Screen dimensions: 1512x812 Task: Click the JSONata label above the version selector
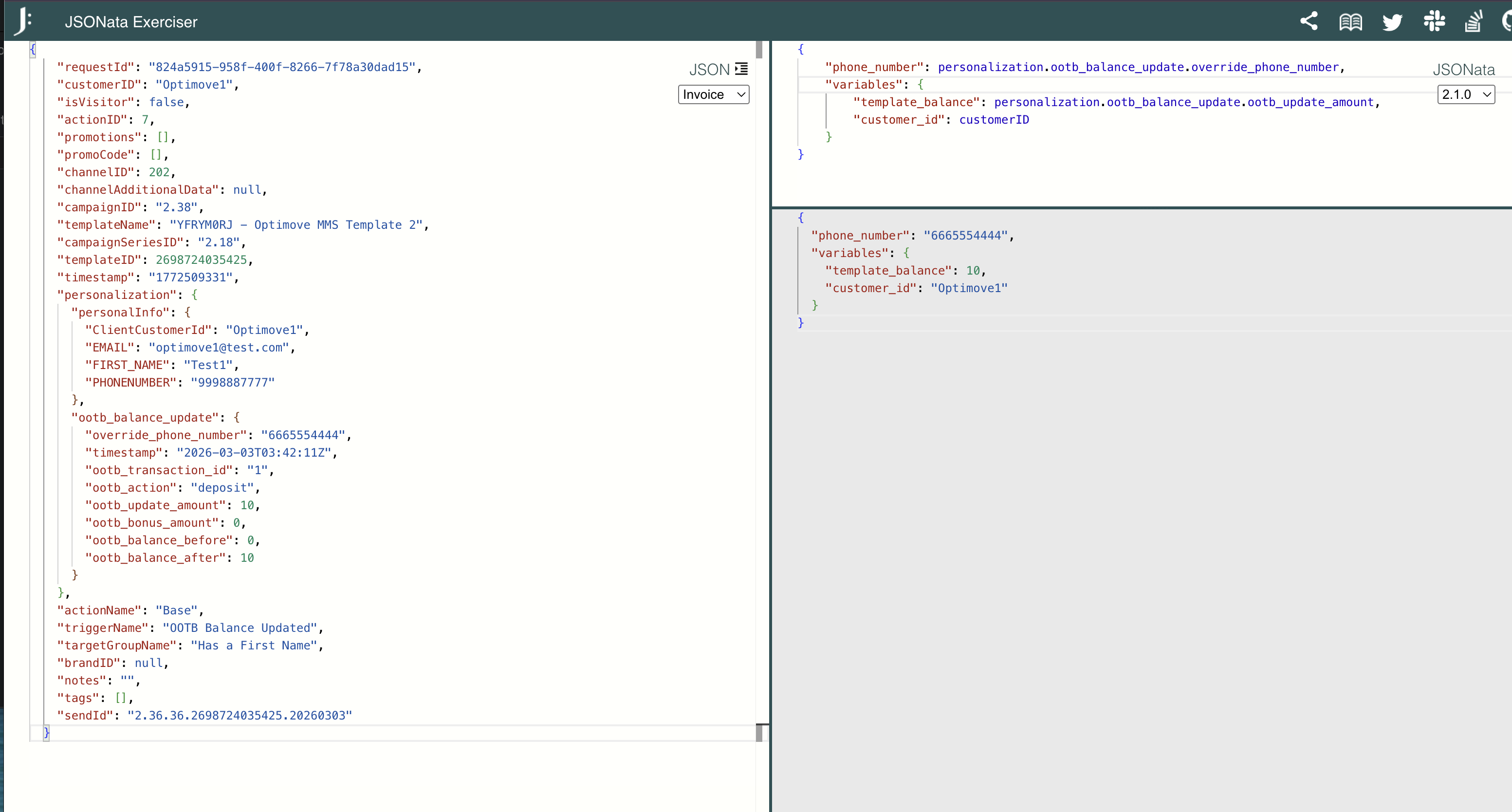(1463, 69)
